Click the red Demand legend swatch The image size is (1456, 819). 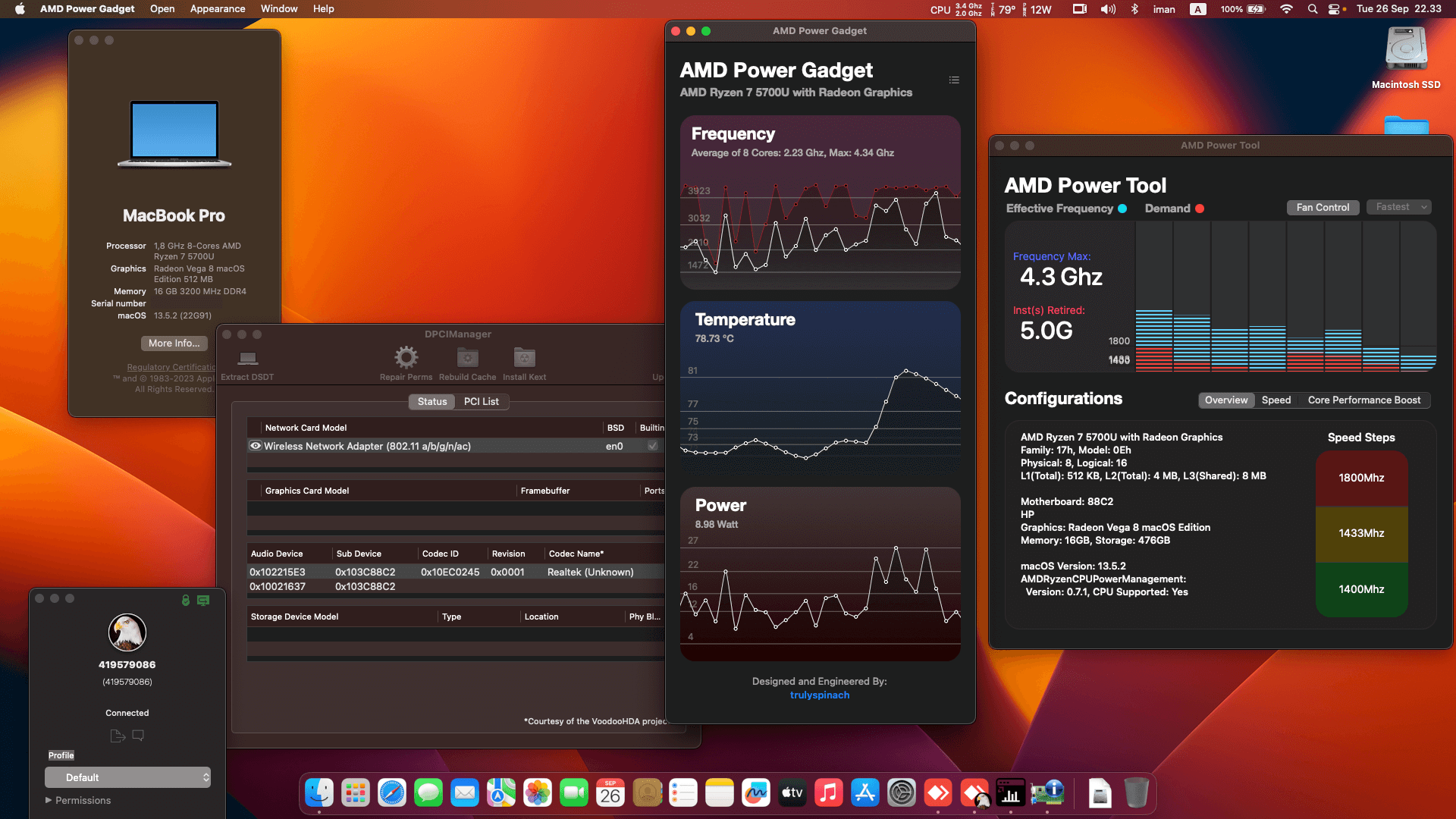pos(1200,209)
